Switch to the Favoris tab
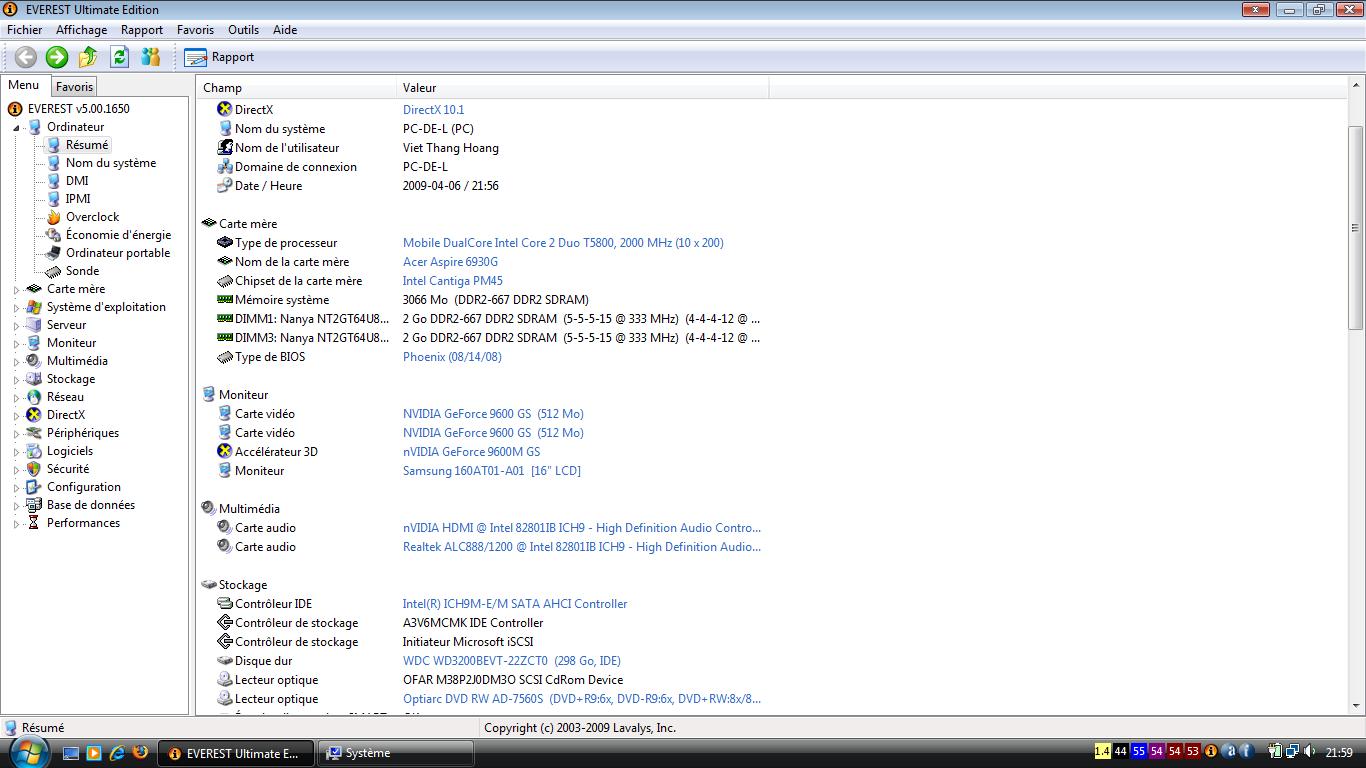This screenshot has height=768, width=1366. tap(74, 87)
